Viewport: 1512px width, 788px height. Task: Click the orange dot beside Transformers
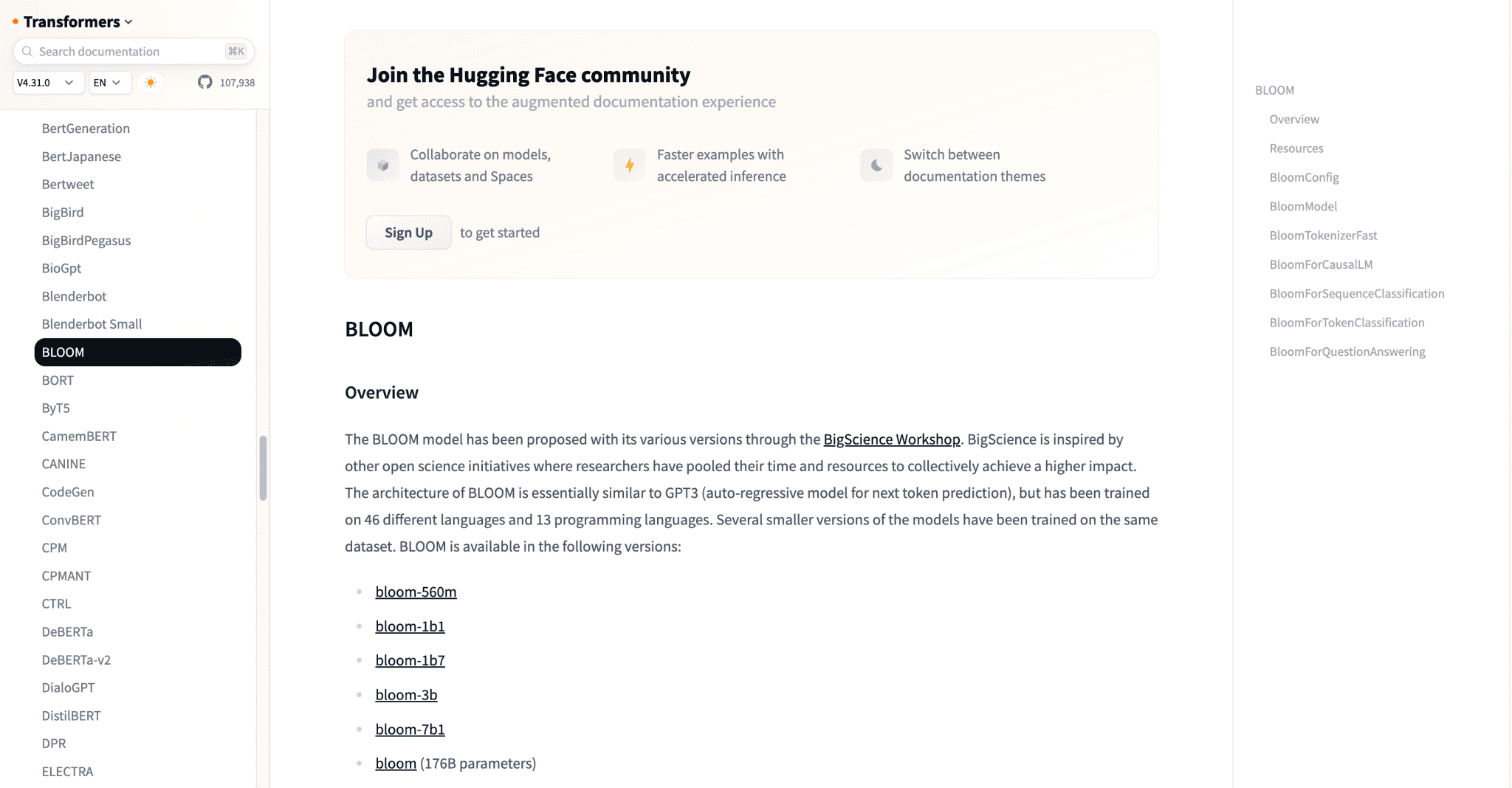(x=15, y=22)
